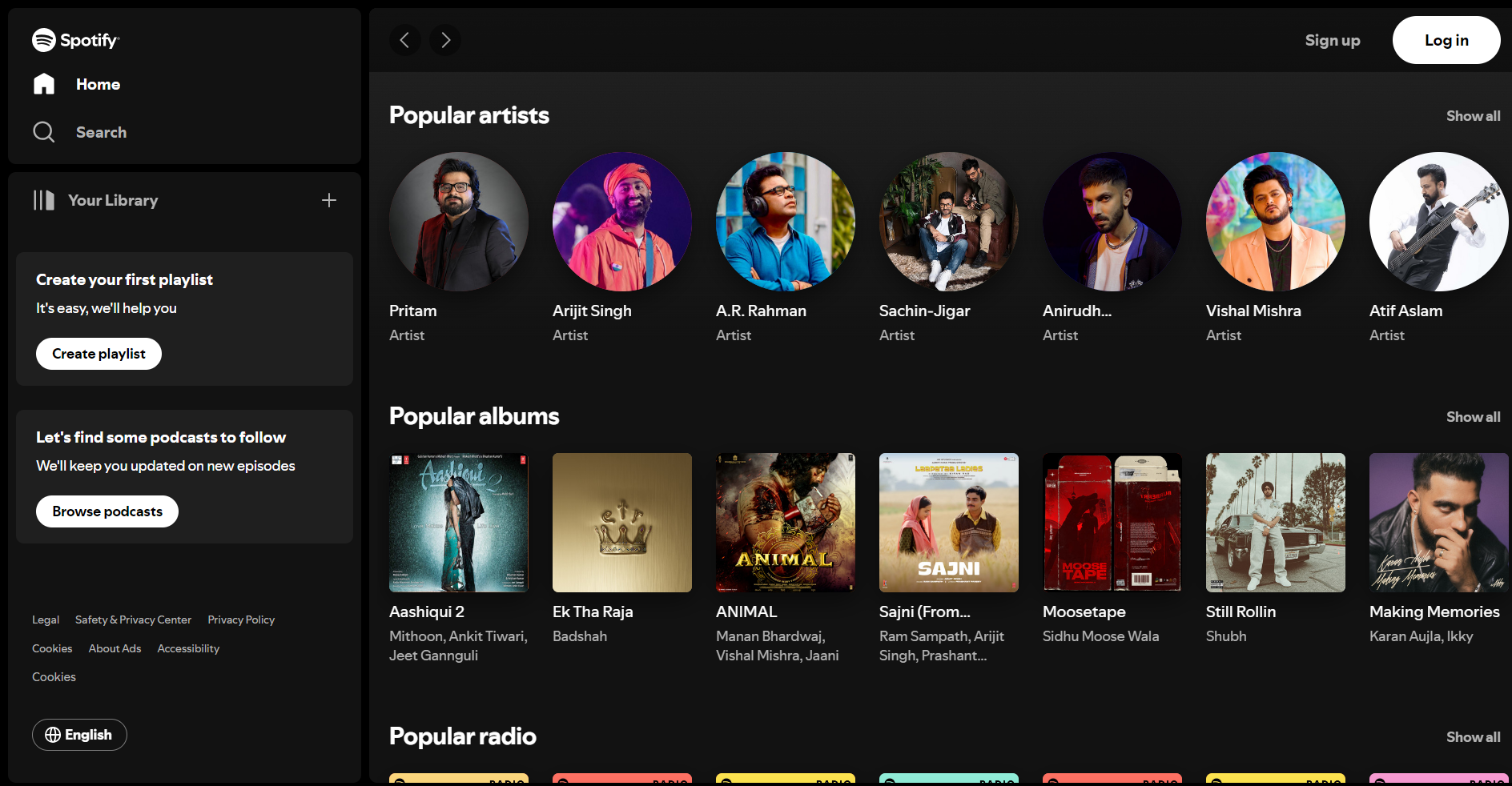Image resolution: width=1512 pixels, height=786 pixels.
Task: Click the Moosetape album title
Action: tap(1084, 612)
